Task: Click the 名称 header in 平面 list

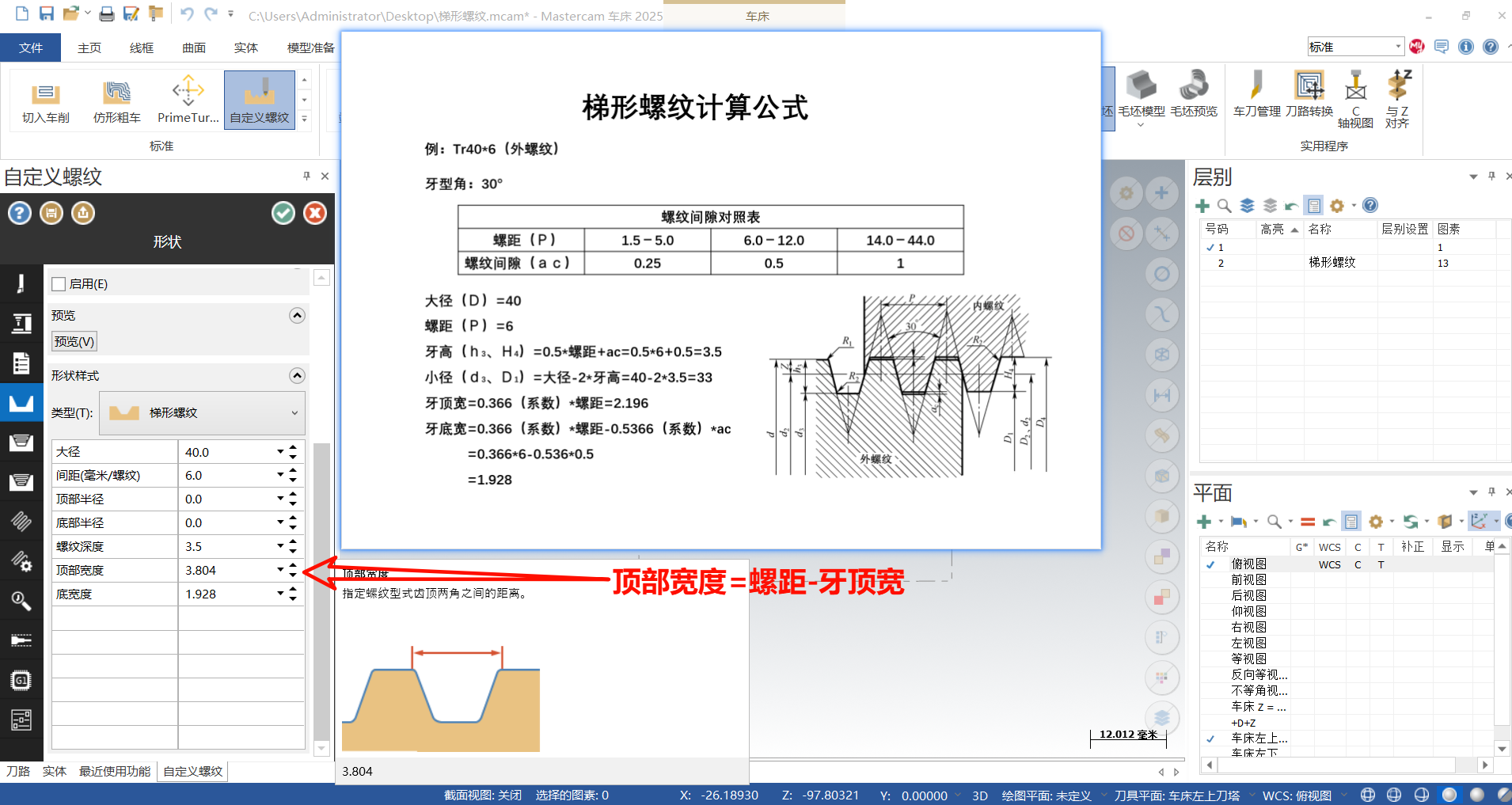Action: (1247, 546)
